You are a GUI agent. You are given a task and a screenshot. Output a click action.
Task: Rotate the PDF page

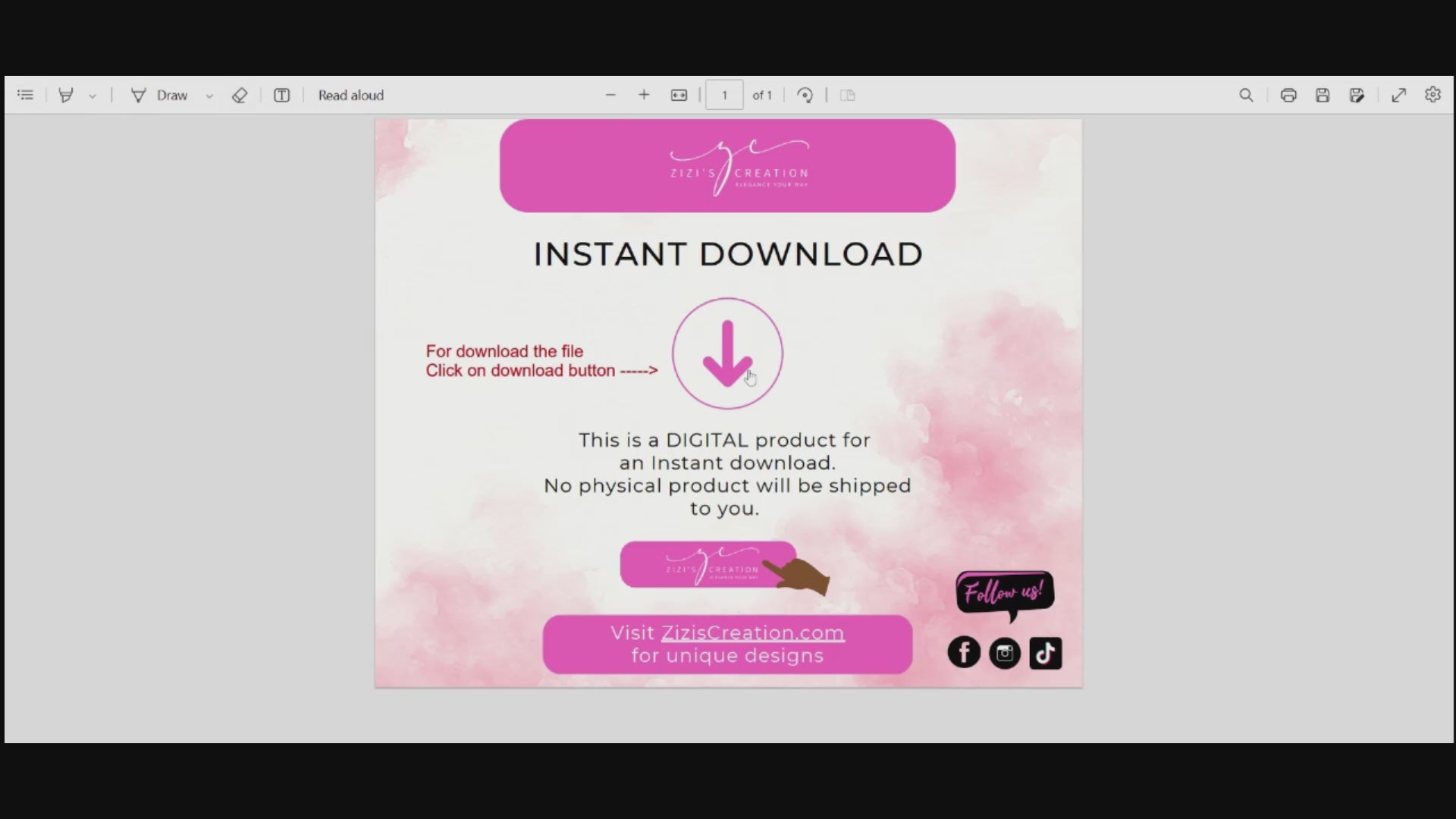coord(805,95)
